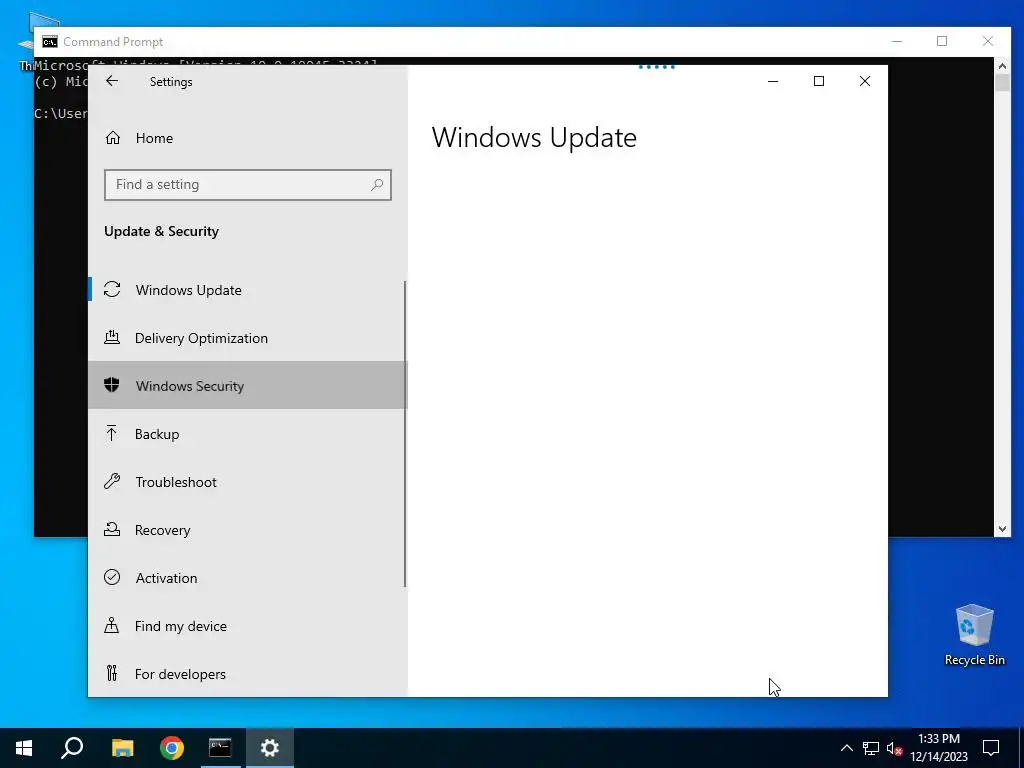1024x768 pixels.
Task: Click the Settings gear taskbar button
Action: [270, 748]
